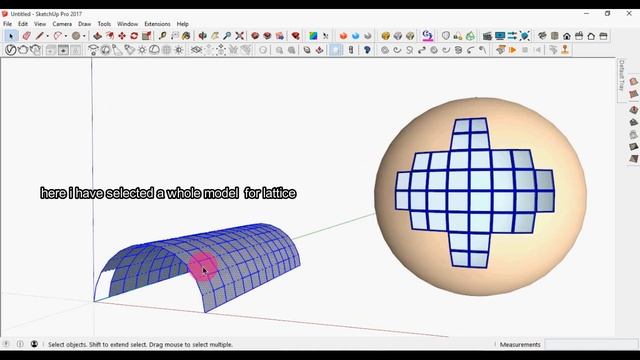Click the blue monitor toolbar icon
Image resolution: width=640 pixels, height=360 pixels.
click(x=500, y=36)
